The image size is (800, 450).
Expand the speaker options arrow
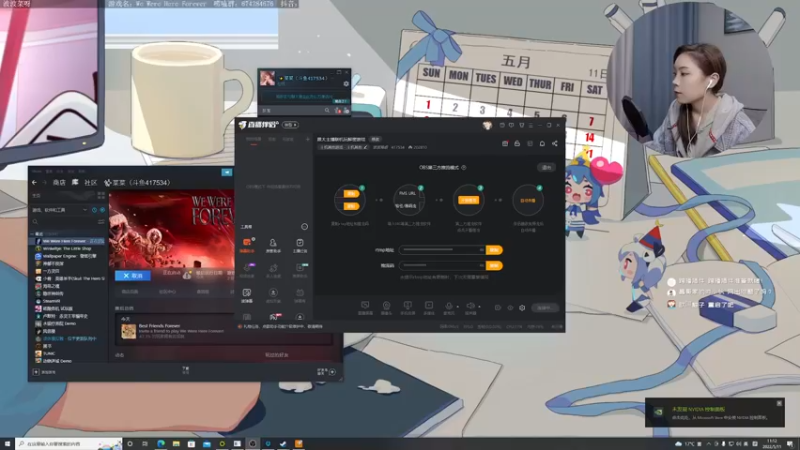pos(480,307)
